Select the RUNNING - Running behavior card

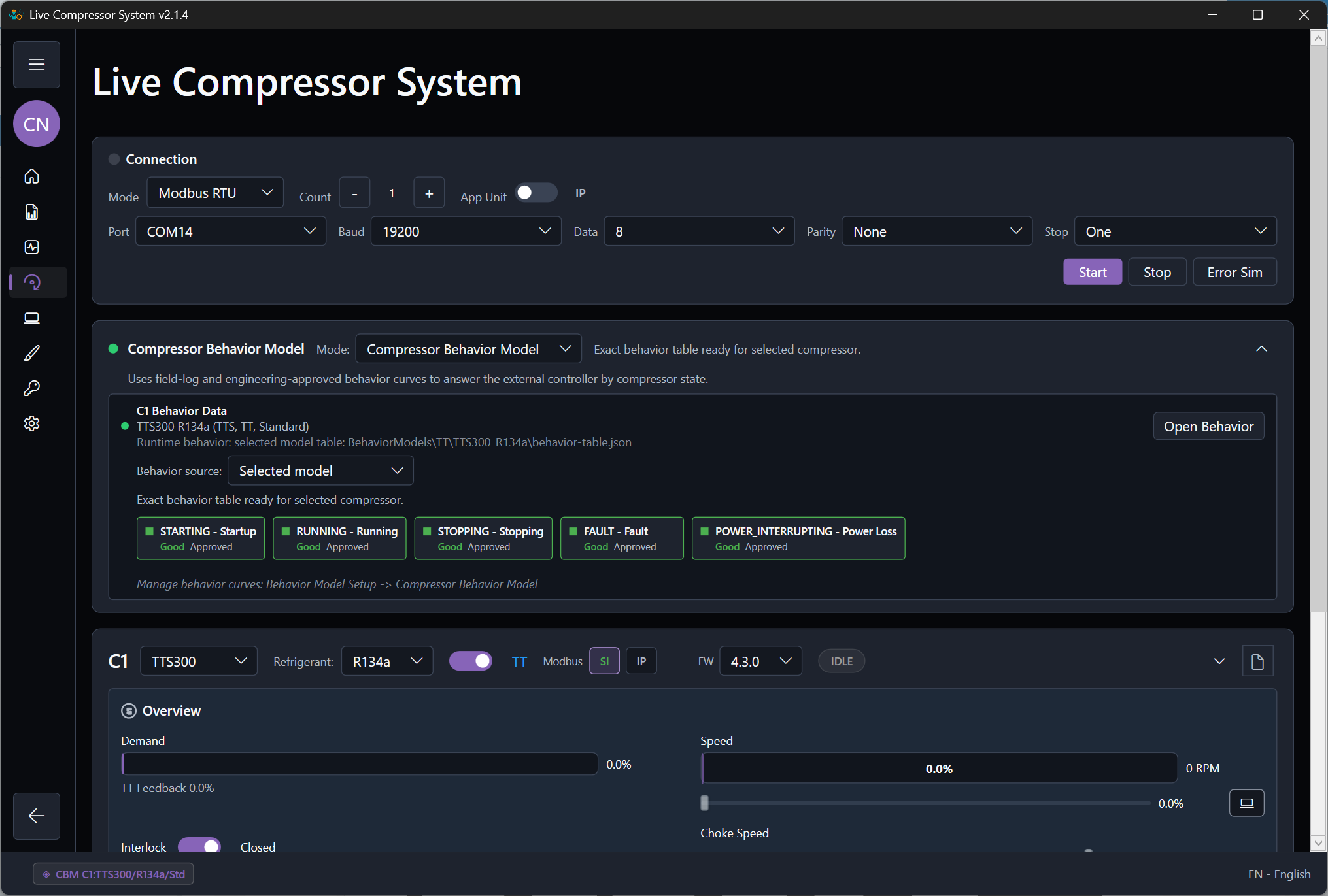point(339,539)
